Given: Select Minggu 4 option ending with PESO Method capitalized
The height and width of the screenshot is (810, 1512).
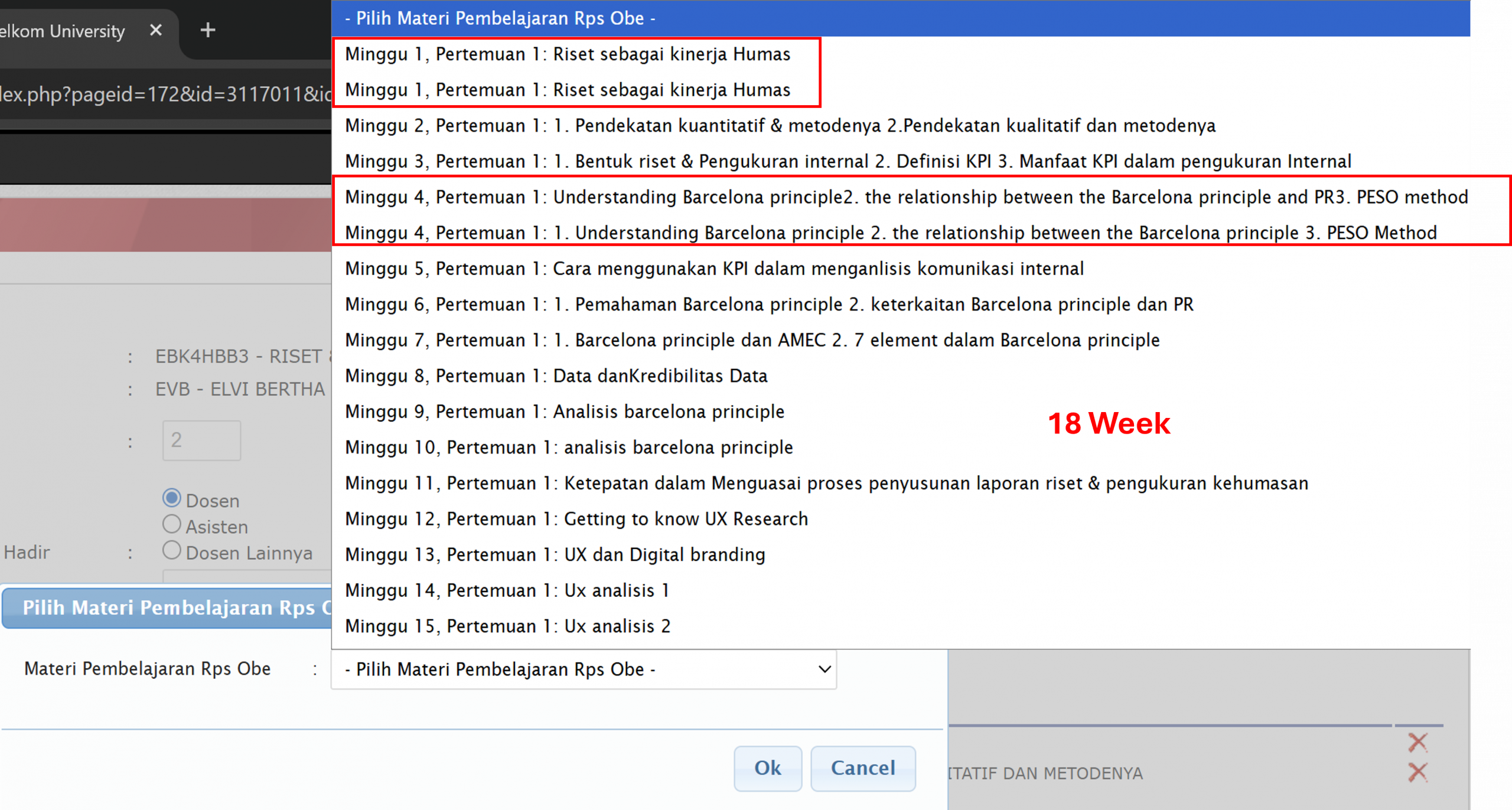Looking at the screenshot, I should pyautogui.click(x=901, y=233).
